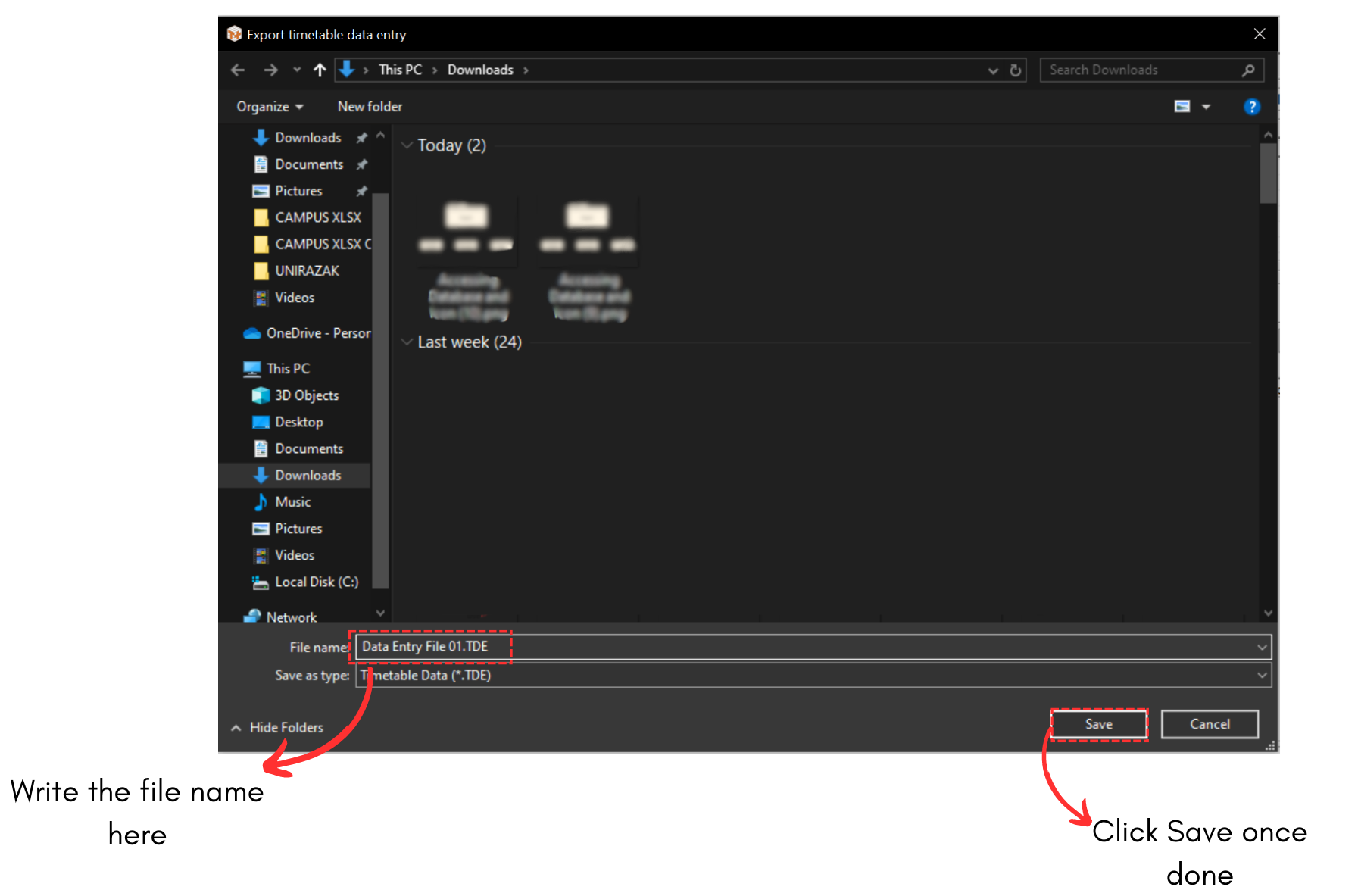Image resolution: width=1358 pixels, height=896 pixels.
Task: Click New folder in the toolbar
Action: coord(370,107)
